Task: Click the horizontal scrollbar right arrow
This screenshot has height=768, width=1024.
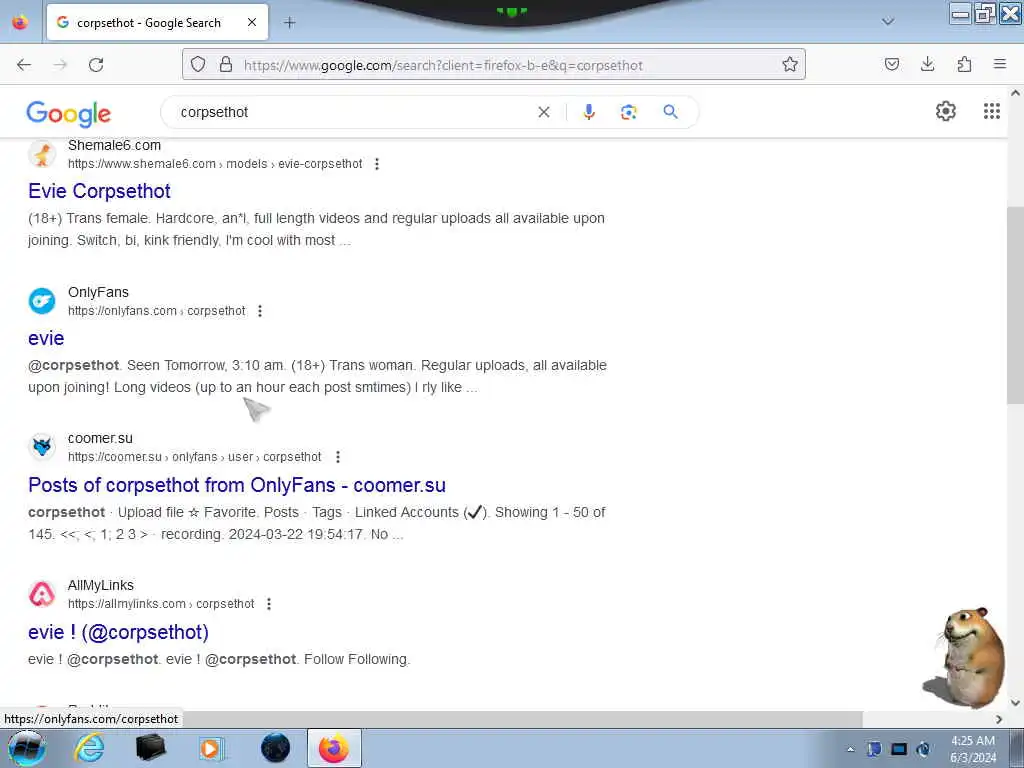Action: pos(999,719)
